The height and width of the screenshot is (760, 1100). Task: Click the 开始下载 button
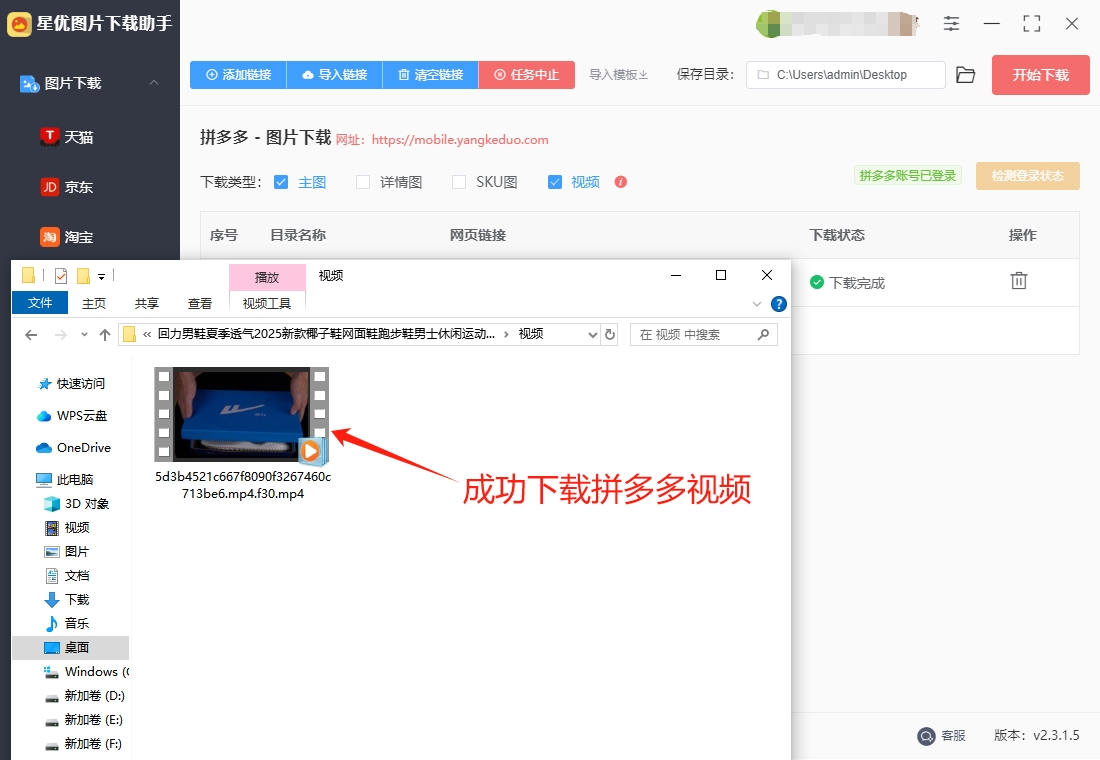click(1040, 75)
